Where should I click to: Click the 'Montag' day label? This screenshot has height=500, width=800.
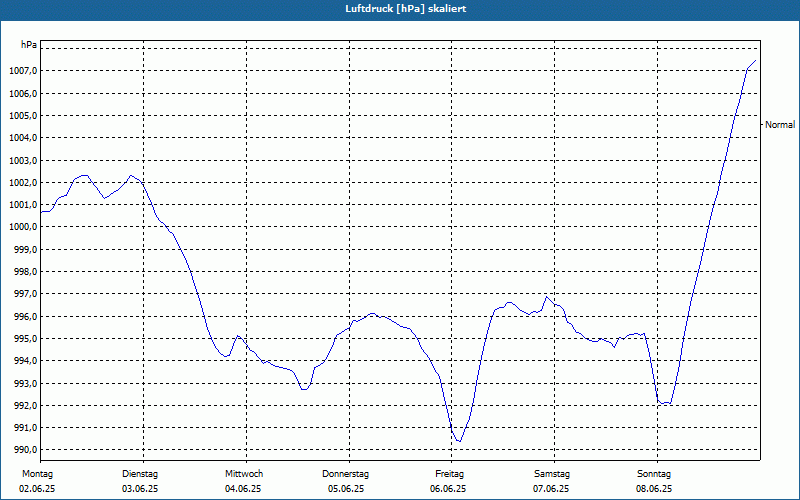coord(37,474)
